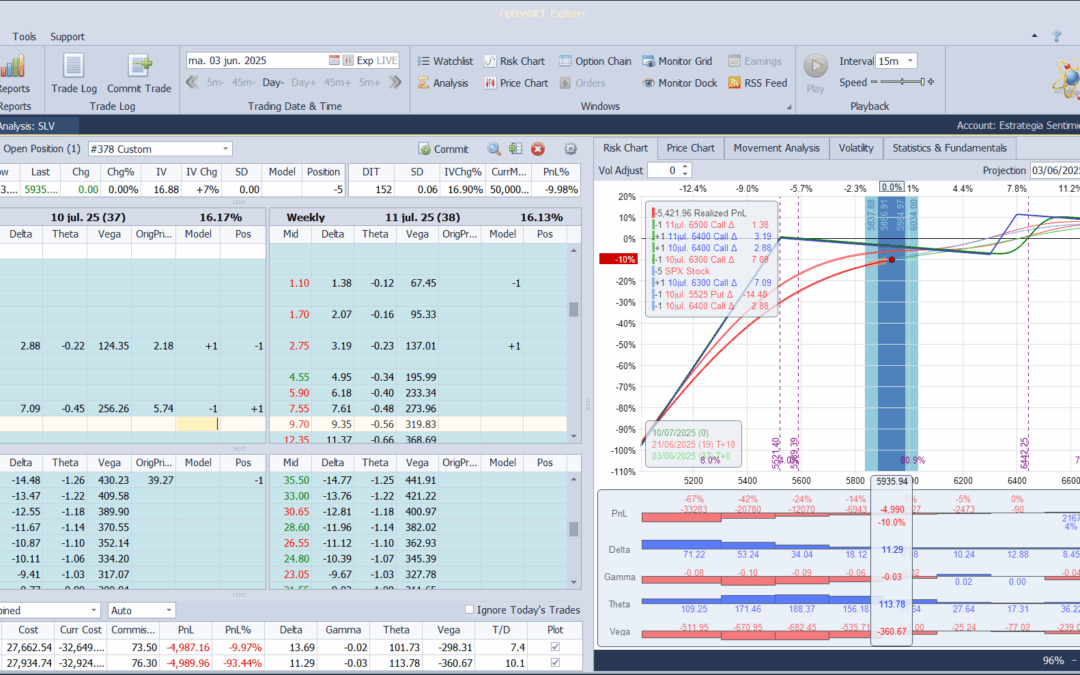1080x675 pixels.
Task: Enable Ignore Today's Trades checkbox
Action: (471, 610)
